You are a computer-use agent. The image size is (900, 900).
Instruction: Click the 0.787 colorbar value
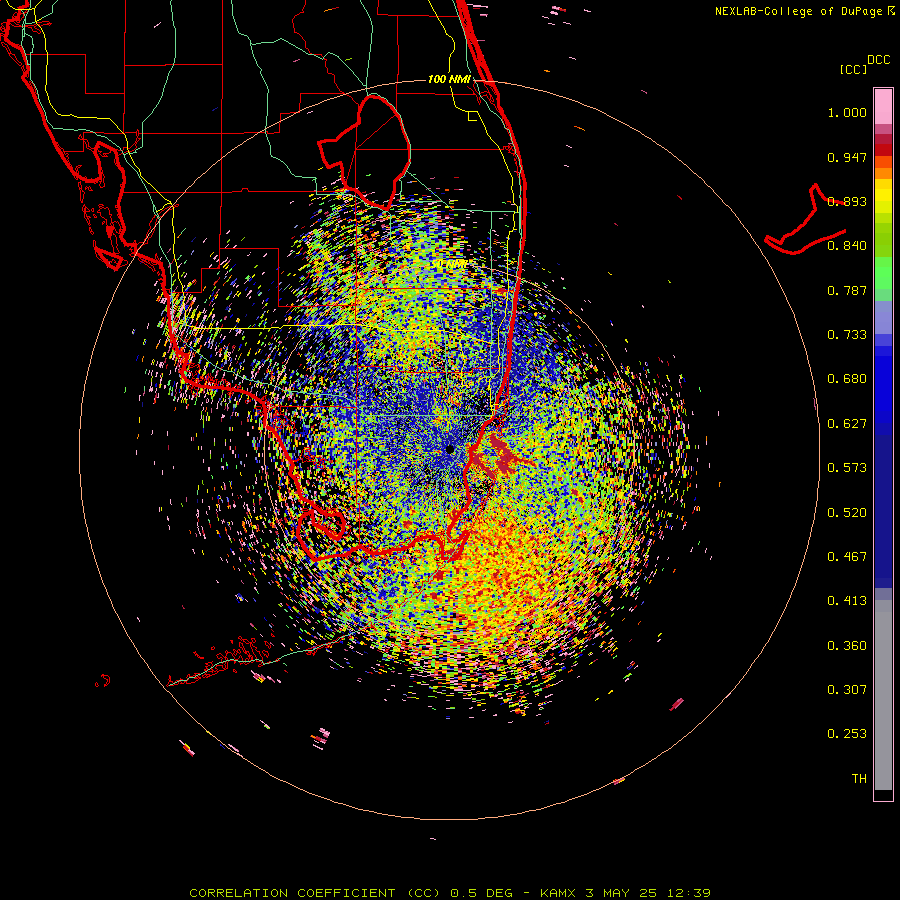click(x=847, y=290)
